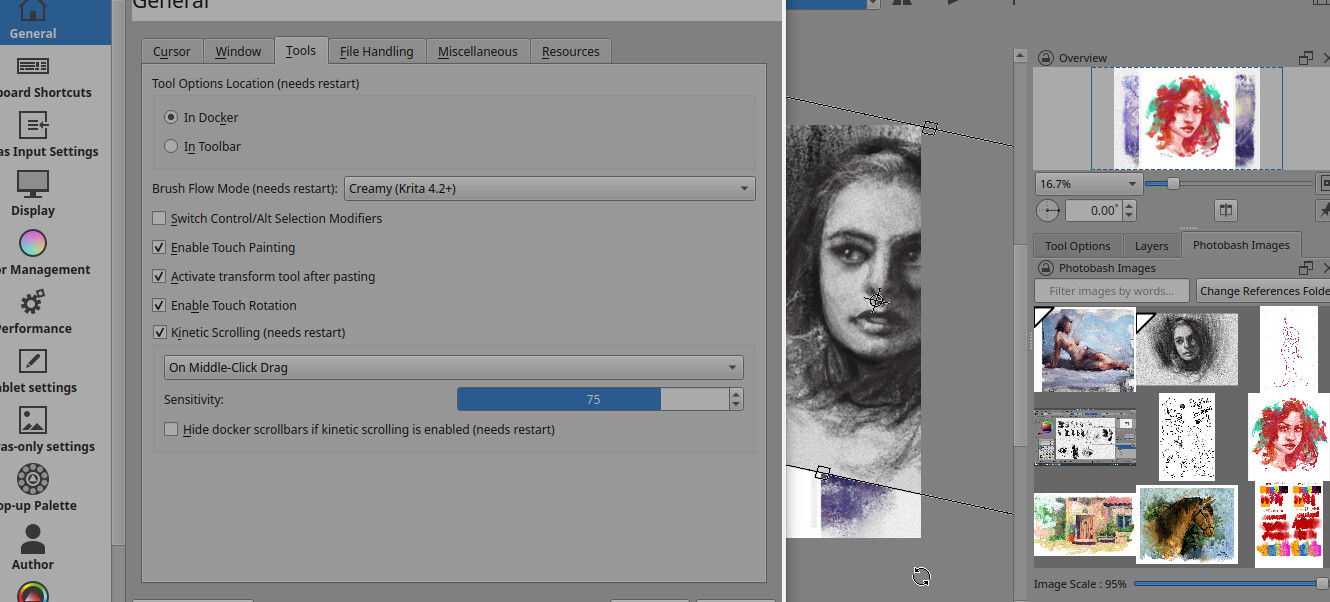
Task: Switch to the File Handling tab
Action: coord(376,52)
